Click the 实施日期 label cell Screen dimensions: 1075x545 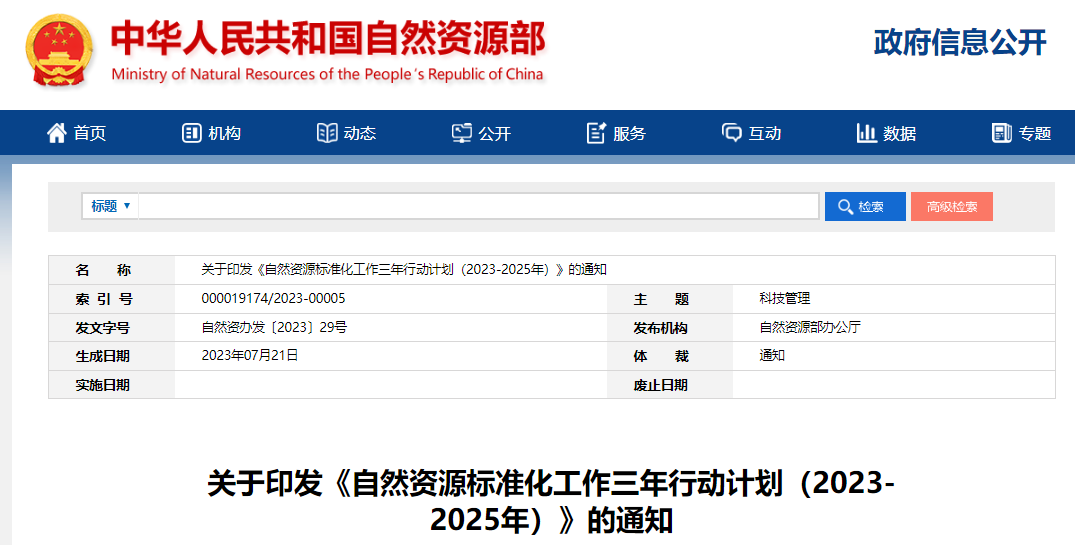(x=112, y=385)
